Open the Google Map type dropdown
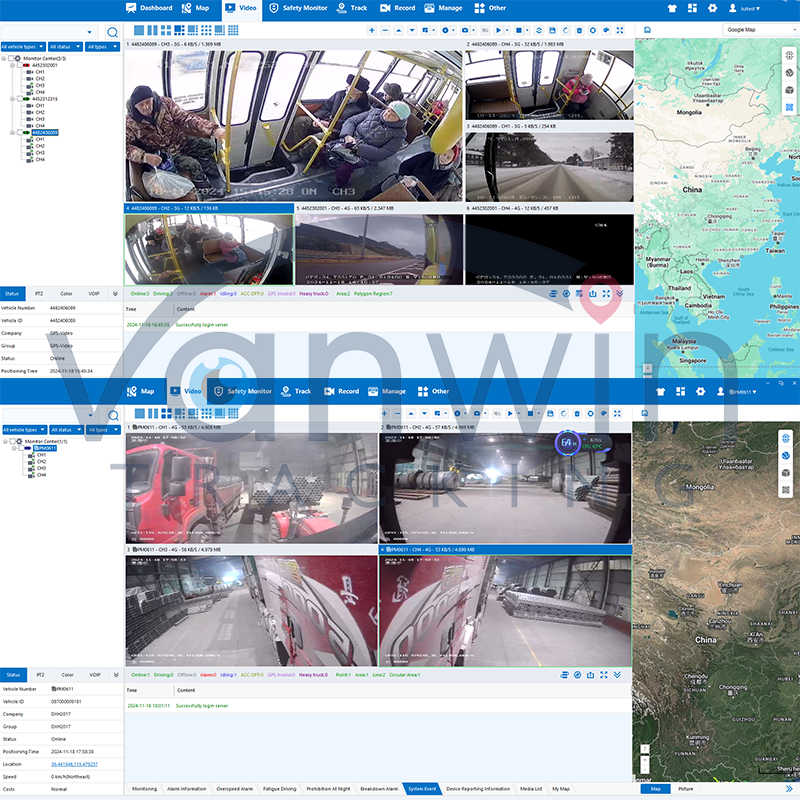800x800 pixels. pyautogui.click(x=758, y=30)
